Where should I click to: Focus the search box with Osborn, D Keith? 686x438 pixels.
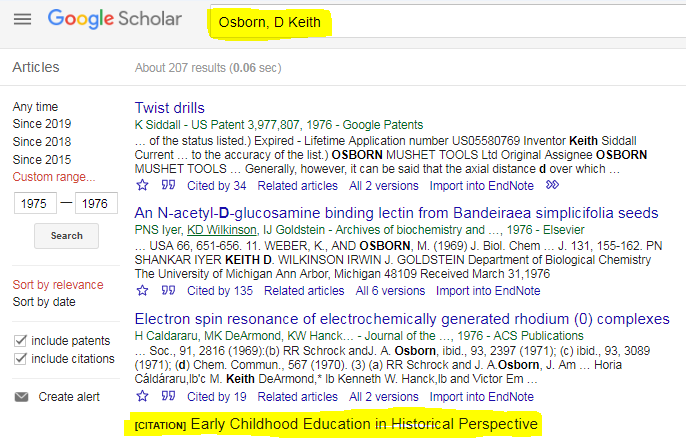446,22
